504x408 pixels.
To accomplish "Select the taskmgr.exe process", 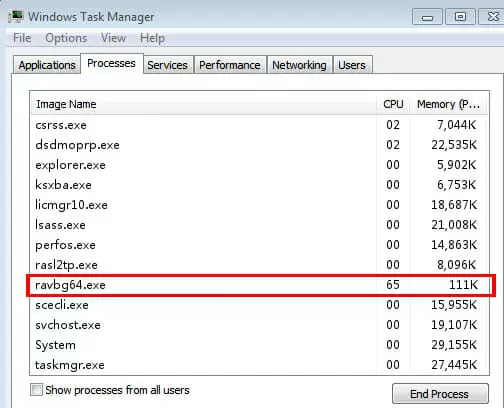I will pos(259,365).
